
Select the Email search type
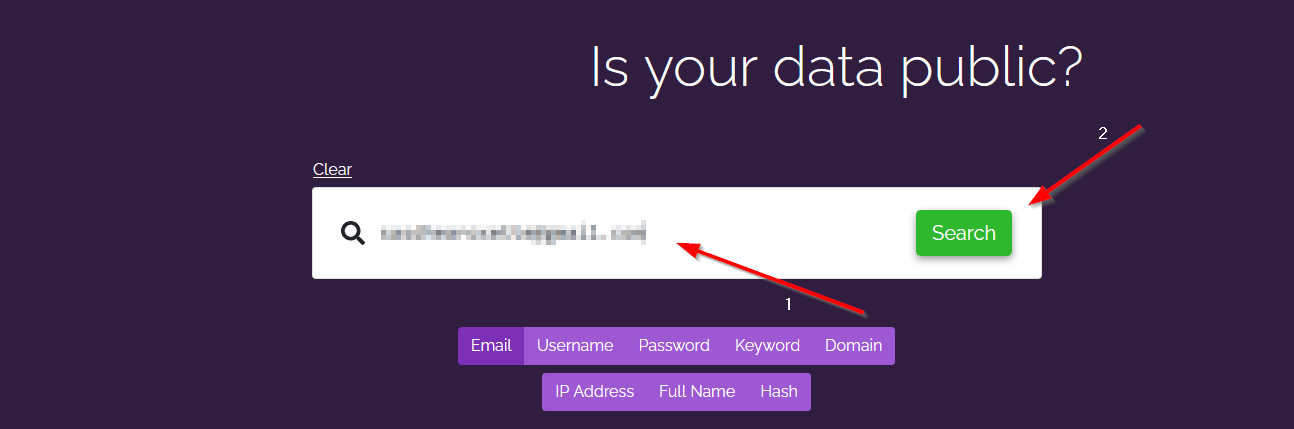click(x=491, y=346)
